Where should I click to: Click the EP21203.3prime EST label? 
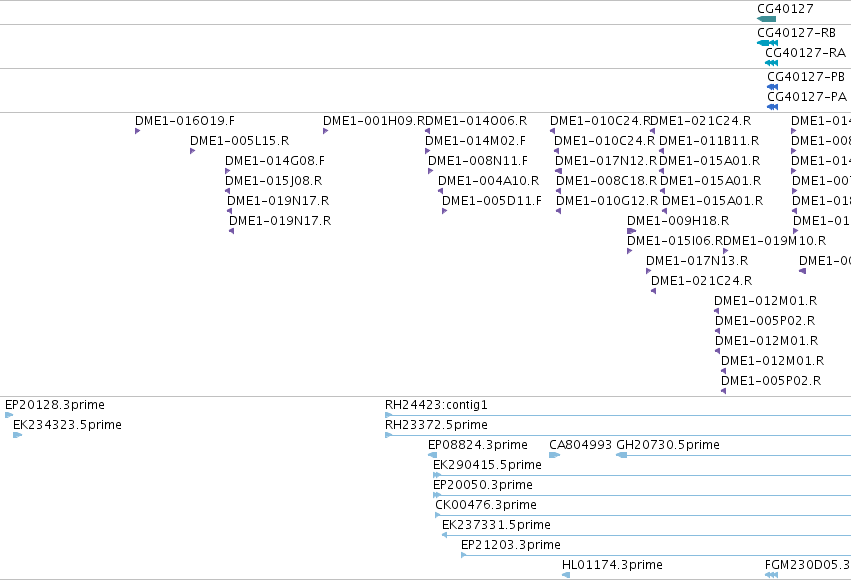click(x=511, y=545)
